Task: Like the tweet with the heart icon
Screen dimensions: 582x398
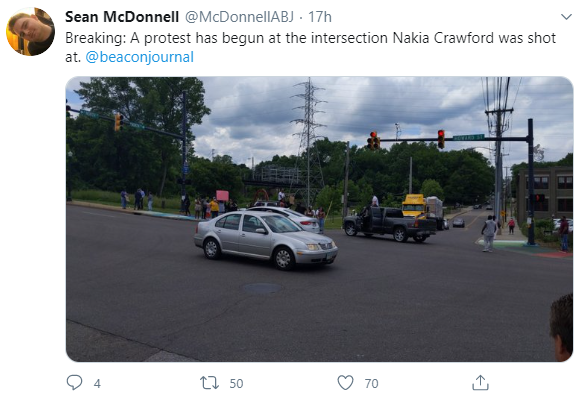Action: point(345,383)
